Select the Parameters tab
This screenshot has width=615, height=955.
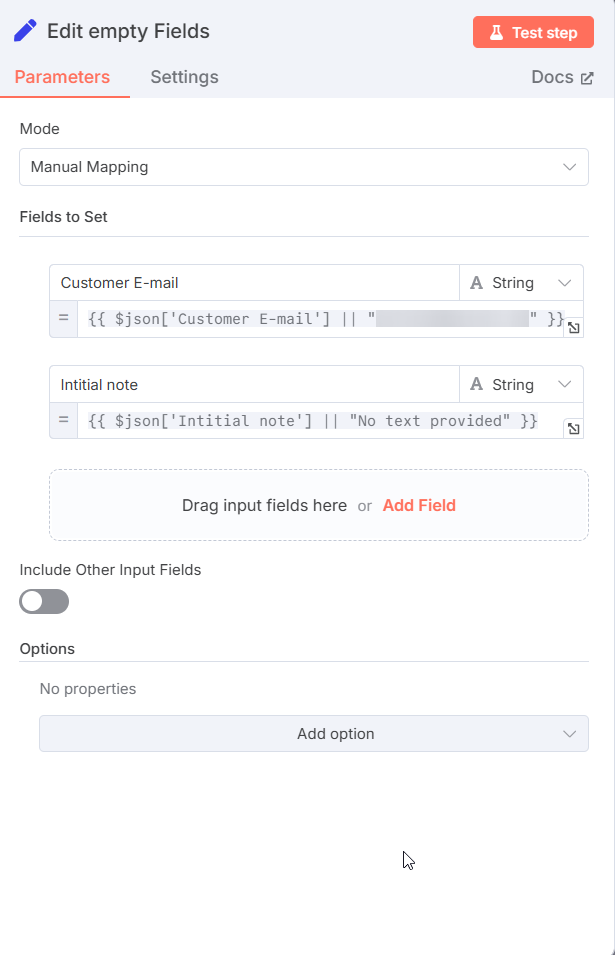62,77
